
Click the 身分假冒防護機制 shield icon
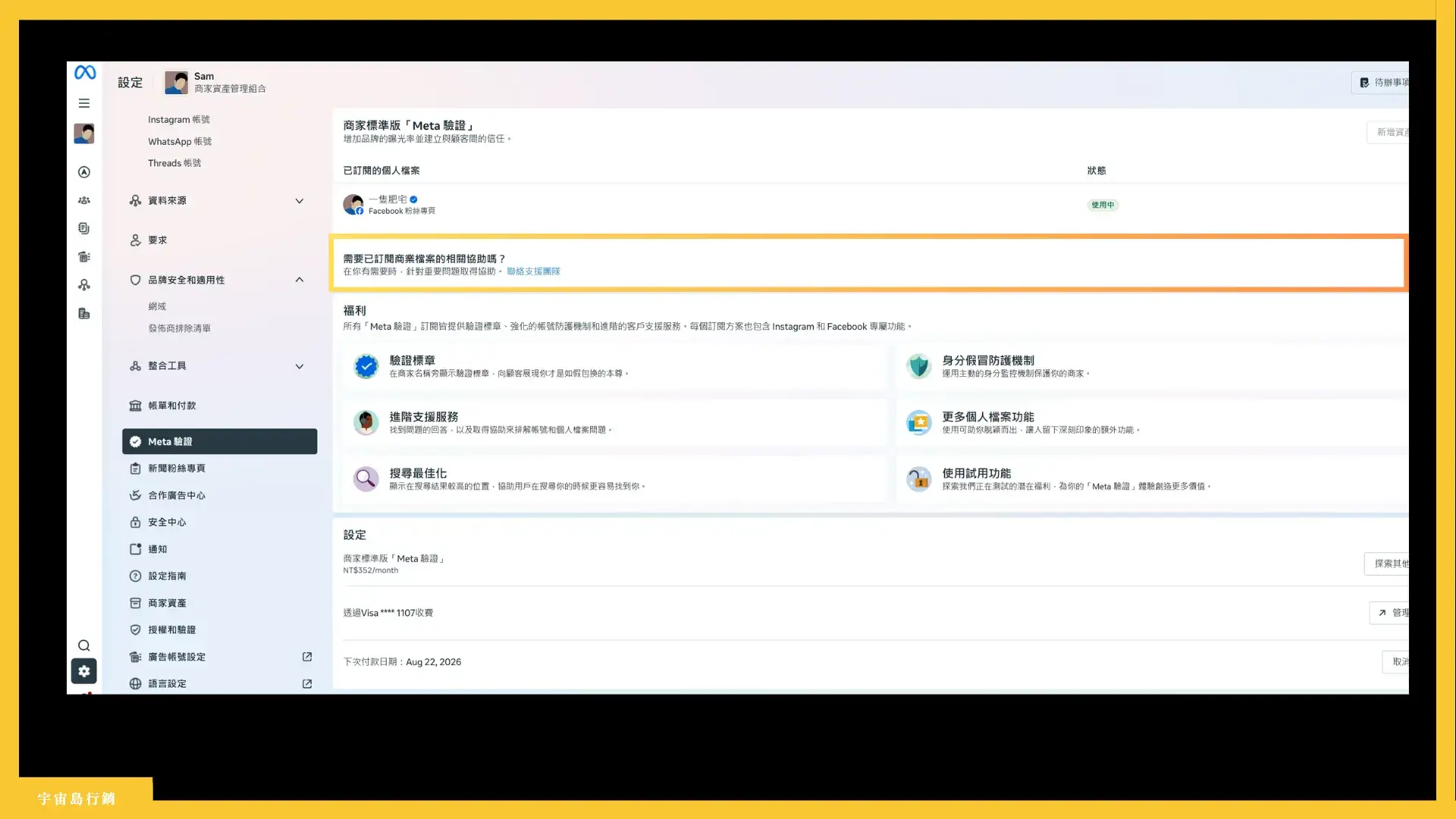[x=919, y=366]
